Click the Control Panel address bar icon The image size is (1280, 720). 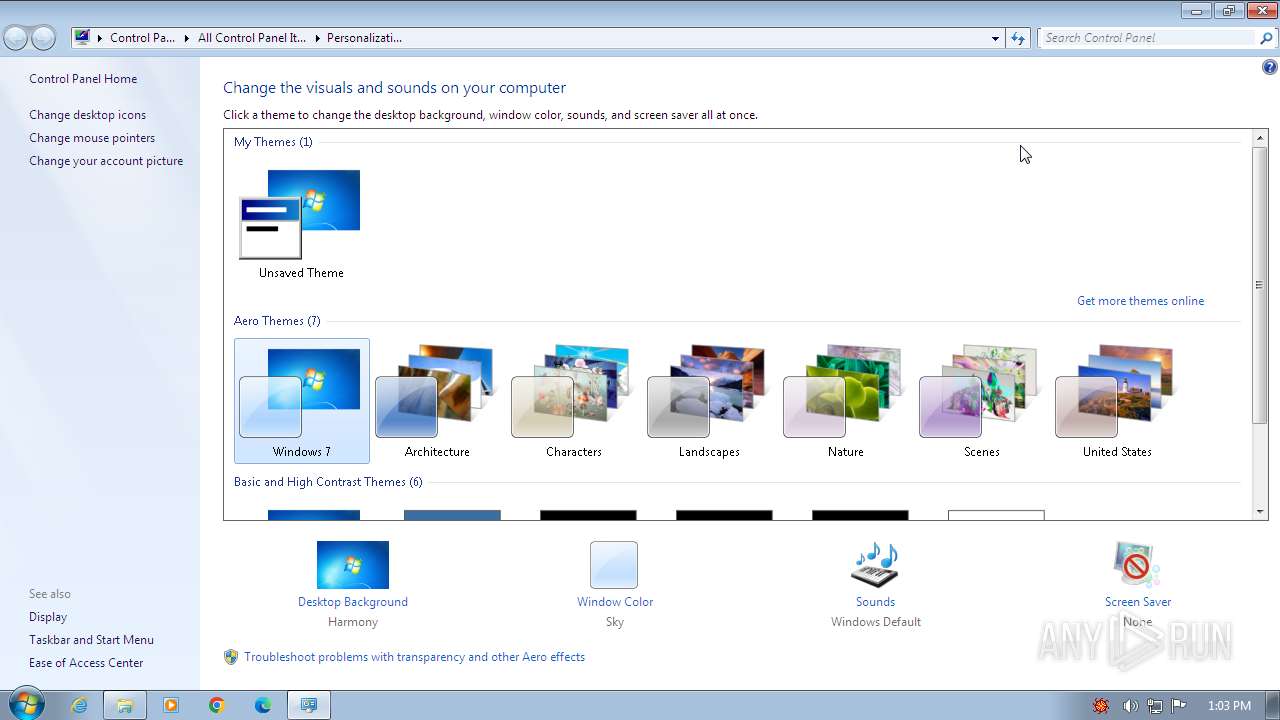coord(82,38)
